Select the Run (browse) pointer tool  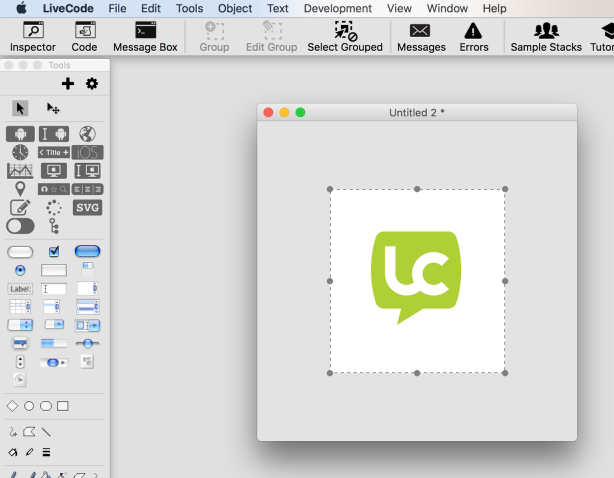pos(20,108)
